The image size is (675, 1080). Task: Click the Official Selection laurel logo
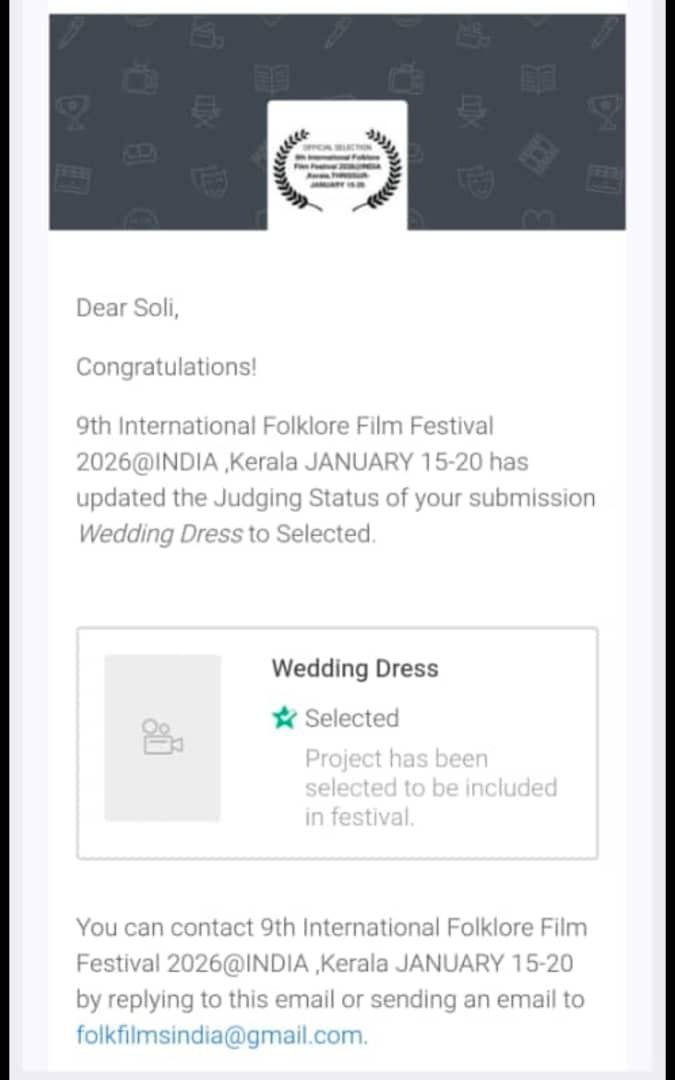[x=337, y=165]
